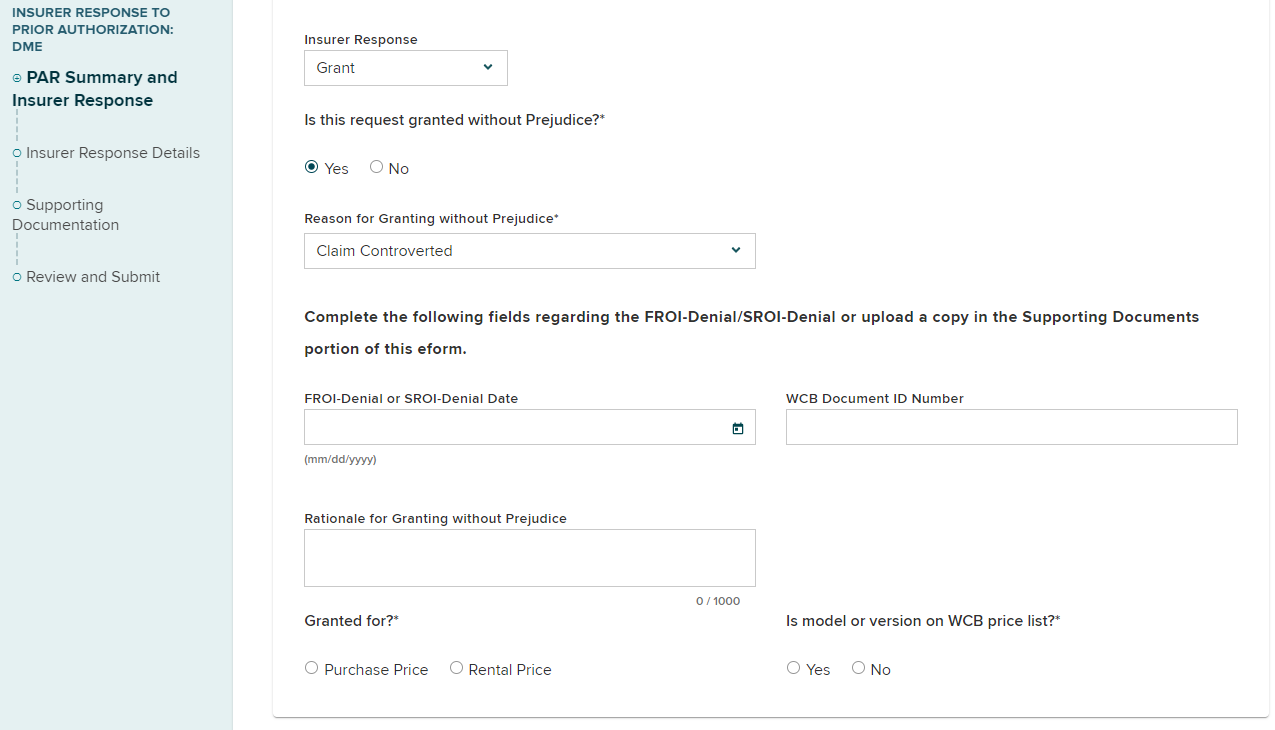Image resolution: width=1275 pixels, height=730 pixels.
Task: Open the Insurer Response dropdown showing Grant
Action: [405, 68]
